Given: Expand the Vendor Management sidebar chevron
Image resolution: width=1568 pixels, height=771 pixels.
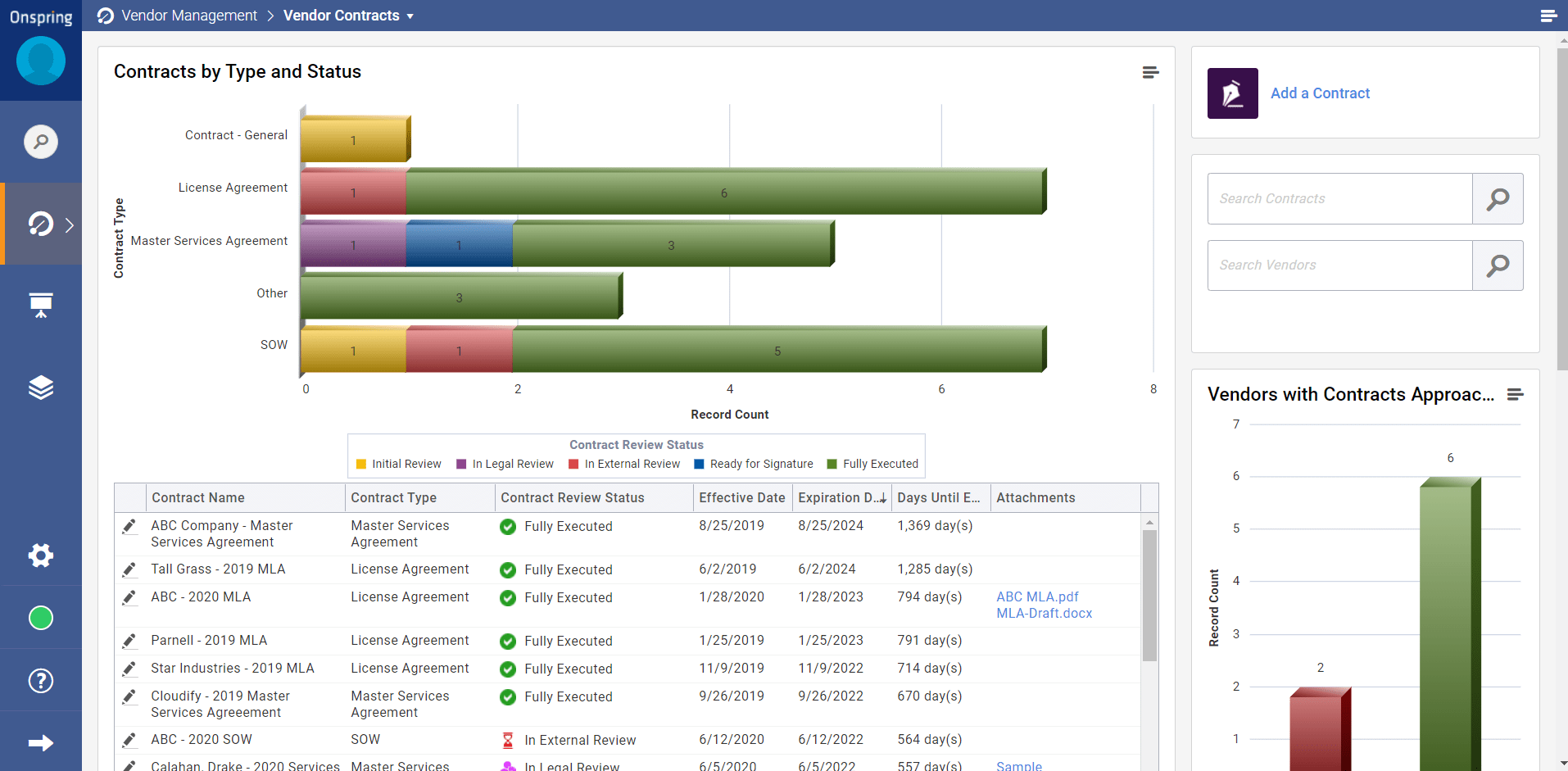Looking at the screenshot, I should pyautogui.click(x=70, y=225).
